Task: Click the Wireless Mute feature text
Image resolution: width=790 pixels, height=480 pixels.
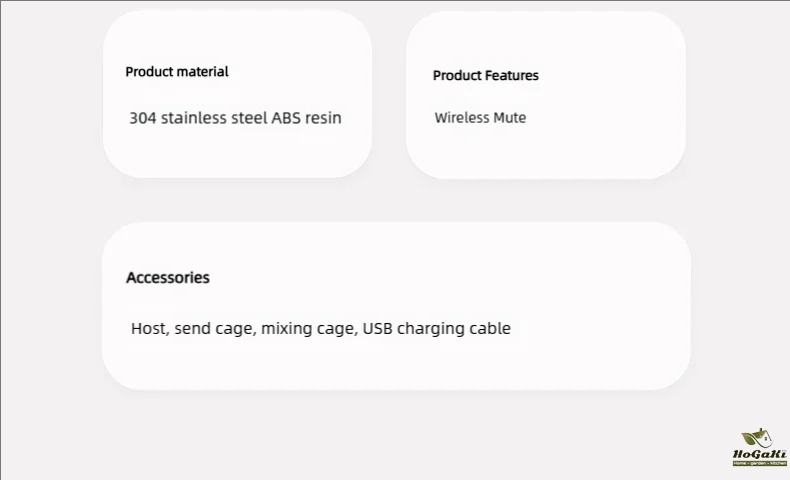Action: [480, 118]
